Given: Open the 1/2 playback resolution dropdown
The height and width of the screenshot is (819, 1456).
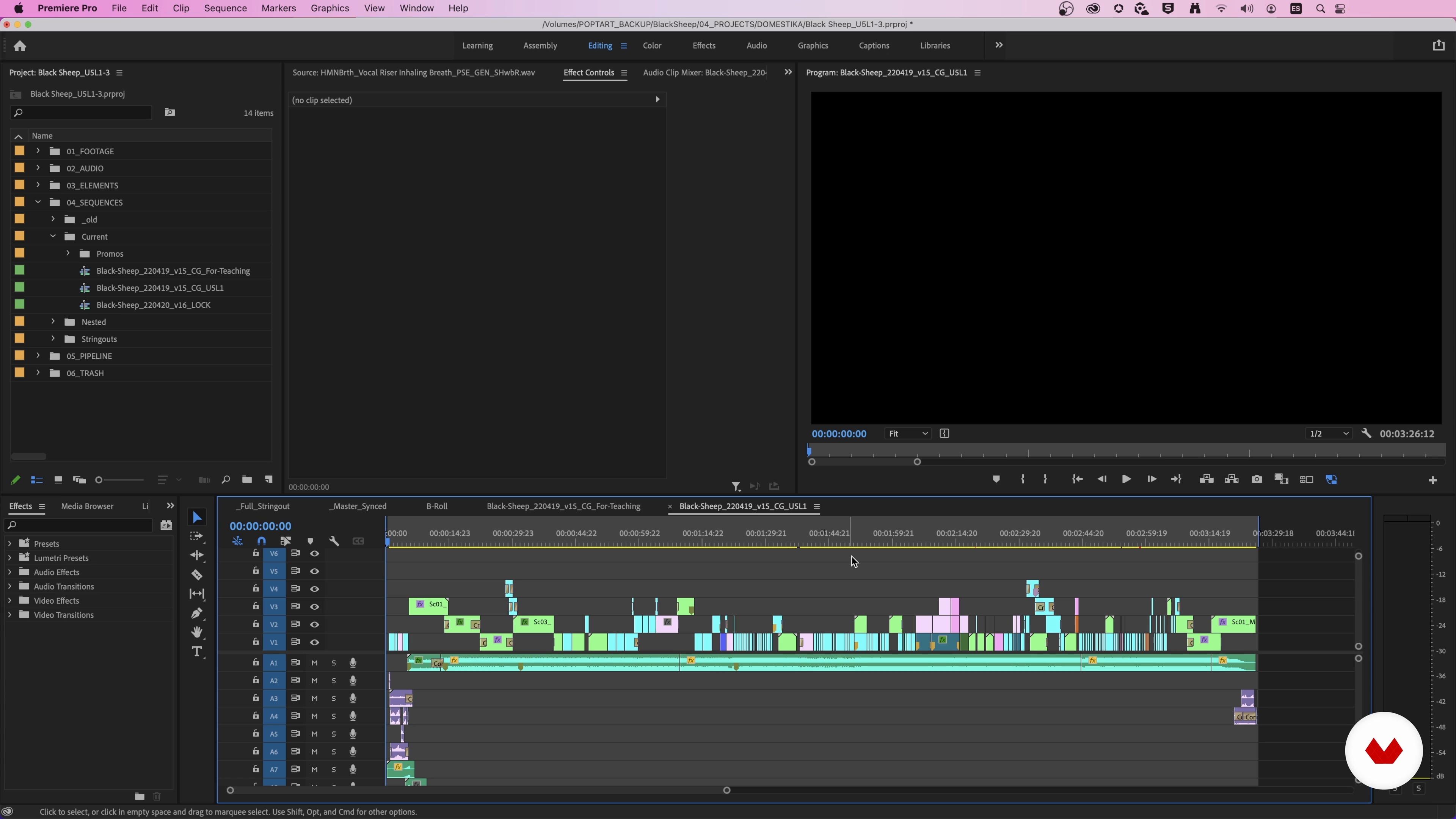Looking at the screenshot, I should click(1329, 433).
